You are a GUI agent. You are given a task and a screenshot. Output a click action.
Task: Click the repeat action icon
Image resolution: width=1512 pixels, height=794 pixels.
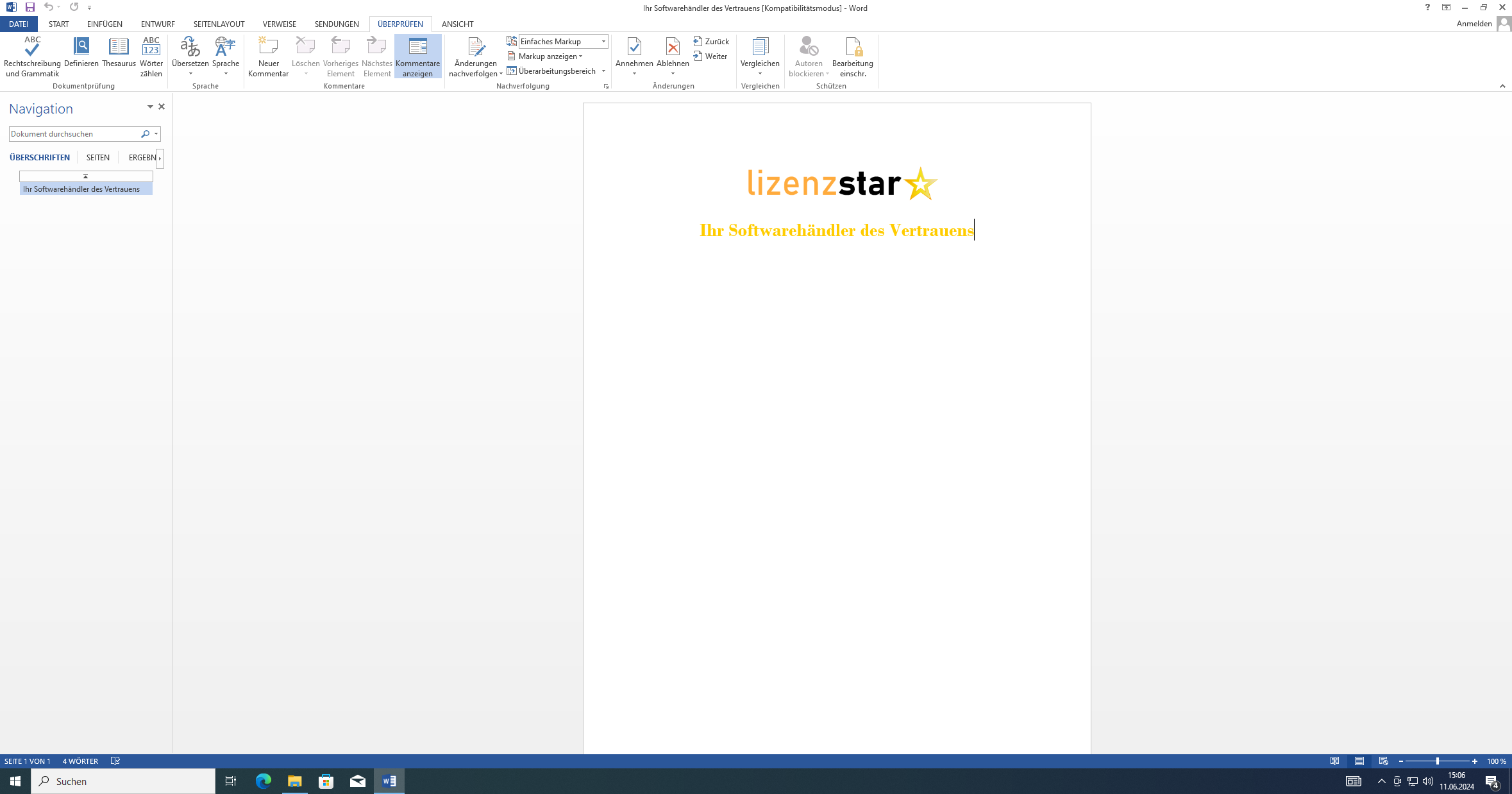coord(74,7)
